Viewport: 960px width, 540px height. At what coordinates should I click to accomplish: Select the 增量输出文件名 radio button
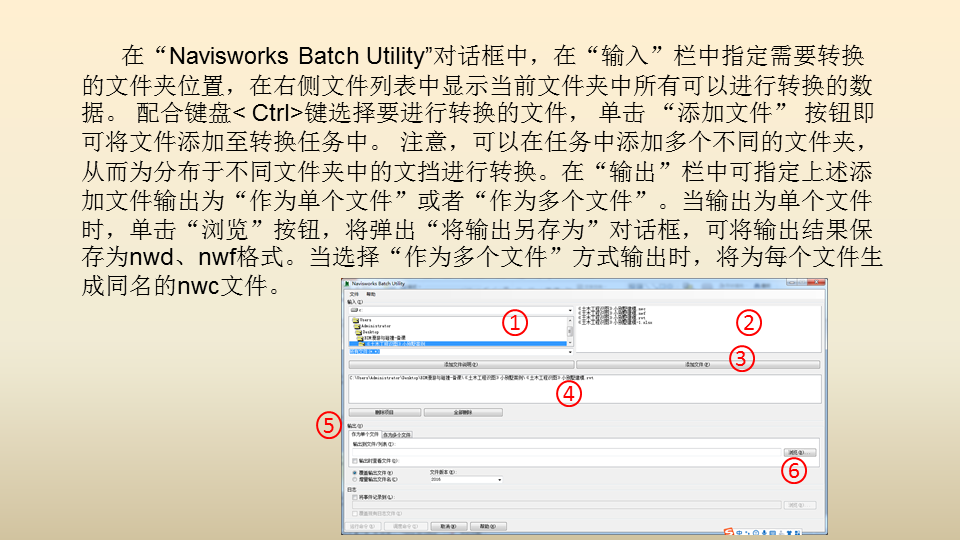click(x=354, y=479)
